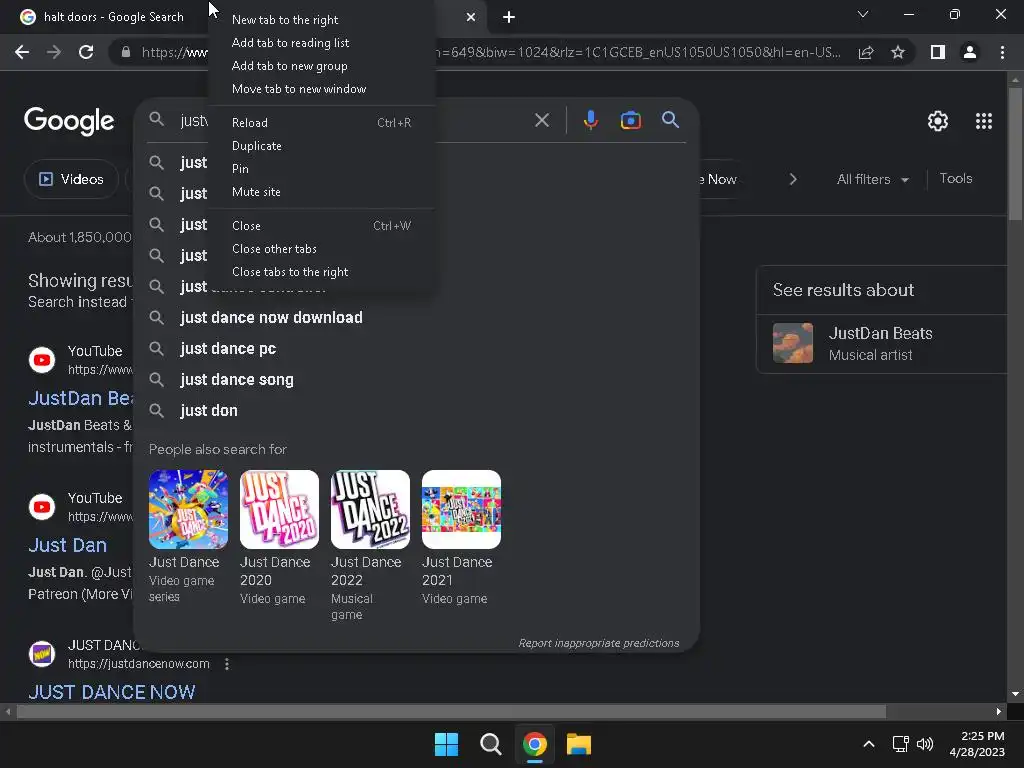Click the vertical page scrollbar

pyautogui.click(x=1015, y=153)
